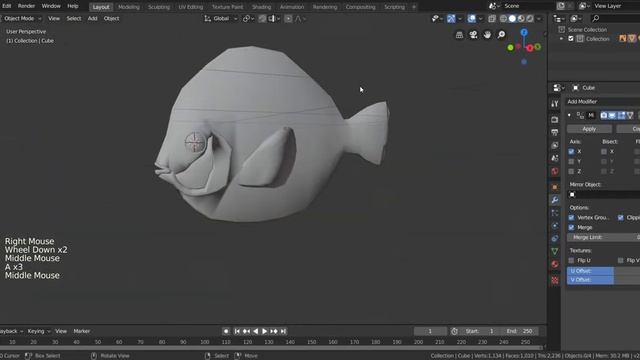Open Global transform orientation dropdown
Image resolution: width=640 pixels, height=360 pixels.
(x=220, y=18)
